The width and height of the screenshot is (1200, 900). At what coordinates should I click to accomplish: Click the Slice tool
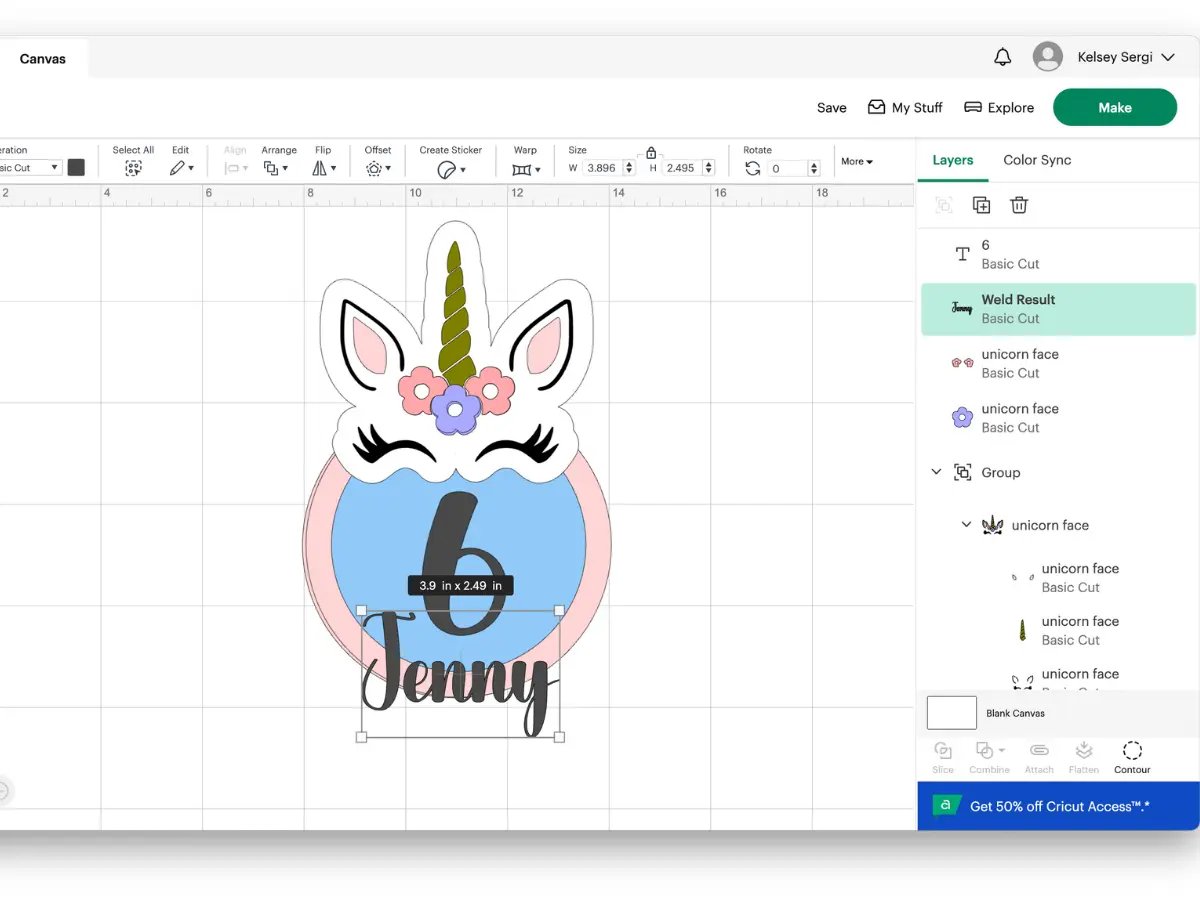click(943, 757)
